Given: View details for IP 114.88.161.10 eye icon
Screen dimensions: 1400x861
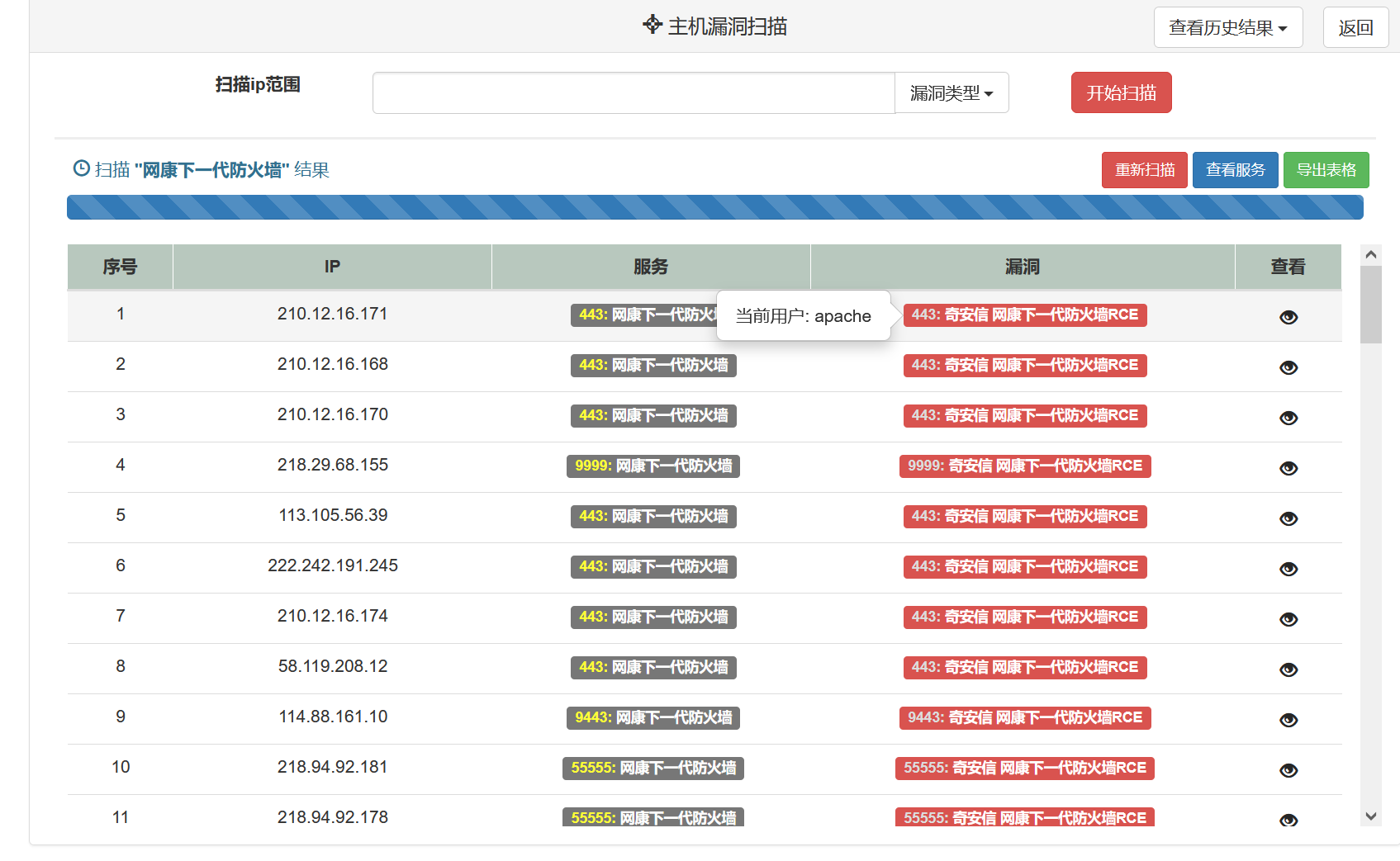Looking at the screenshot, I should click(1288, 720).
